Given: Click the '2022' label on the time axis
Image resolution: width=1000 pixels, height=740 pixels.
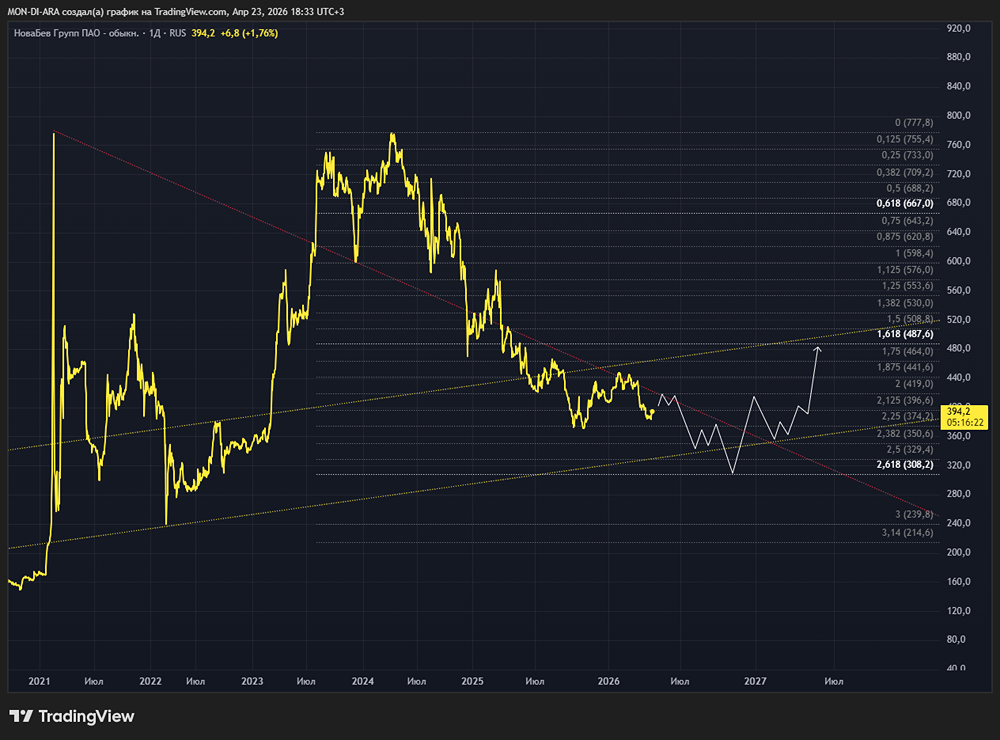Looking at the screenshot, I should pos(151,681).
